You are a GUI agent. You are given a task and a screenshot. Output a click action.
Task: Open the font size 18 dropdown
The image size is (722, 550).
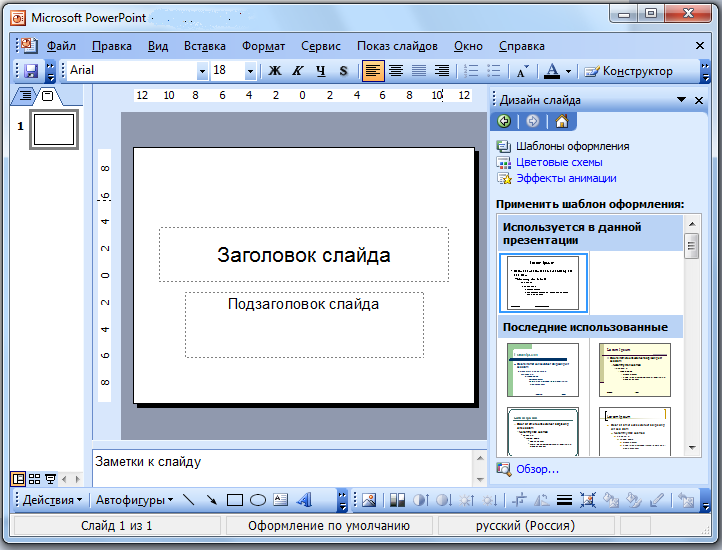point(250,71)
